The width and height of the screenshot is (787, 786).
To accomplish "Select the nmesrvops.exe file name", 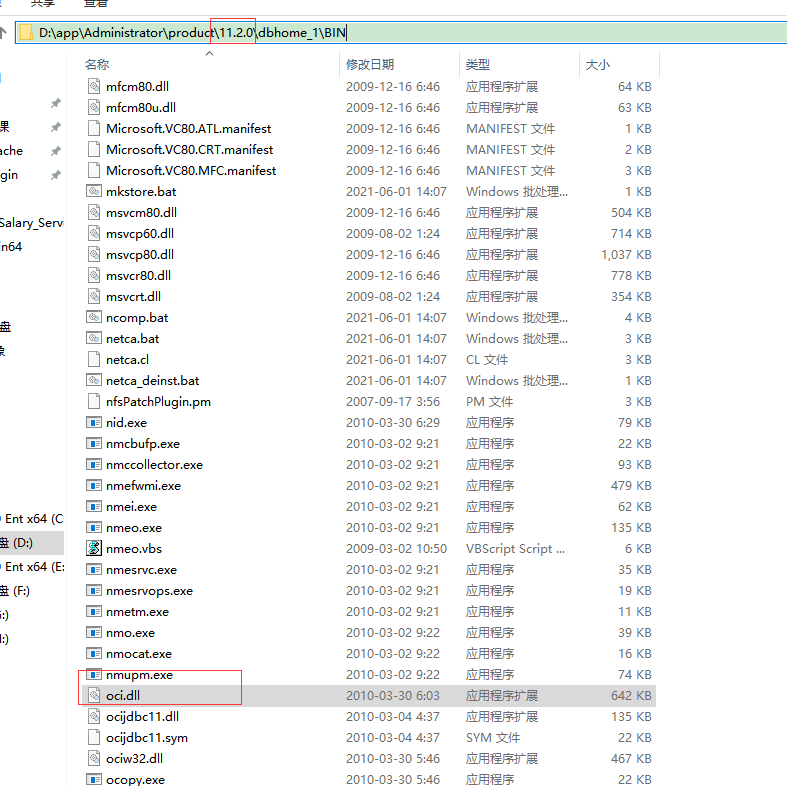I will pos(150,591).
